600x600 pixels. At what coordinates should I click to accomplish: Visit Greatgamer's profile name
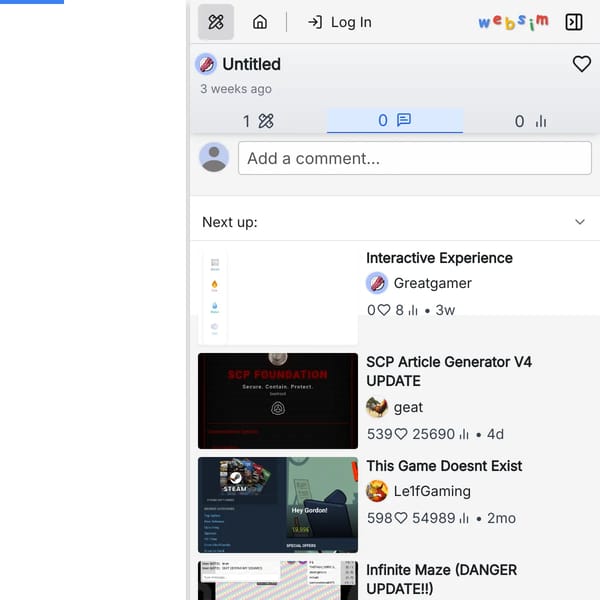[x=432, y=283]
